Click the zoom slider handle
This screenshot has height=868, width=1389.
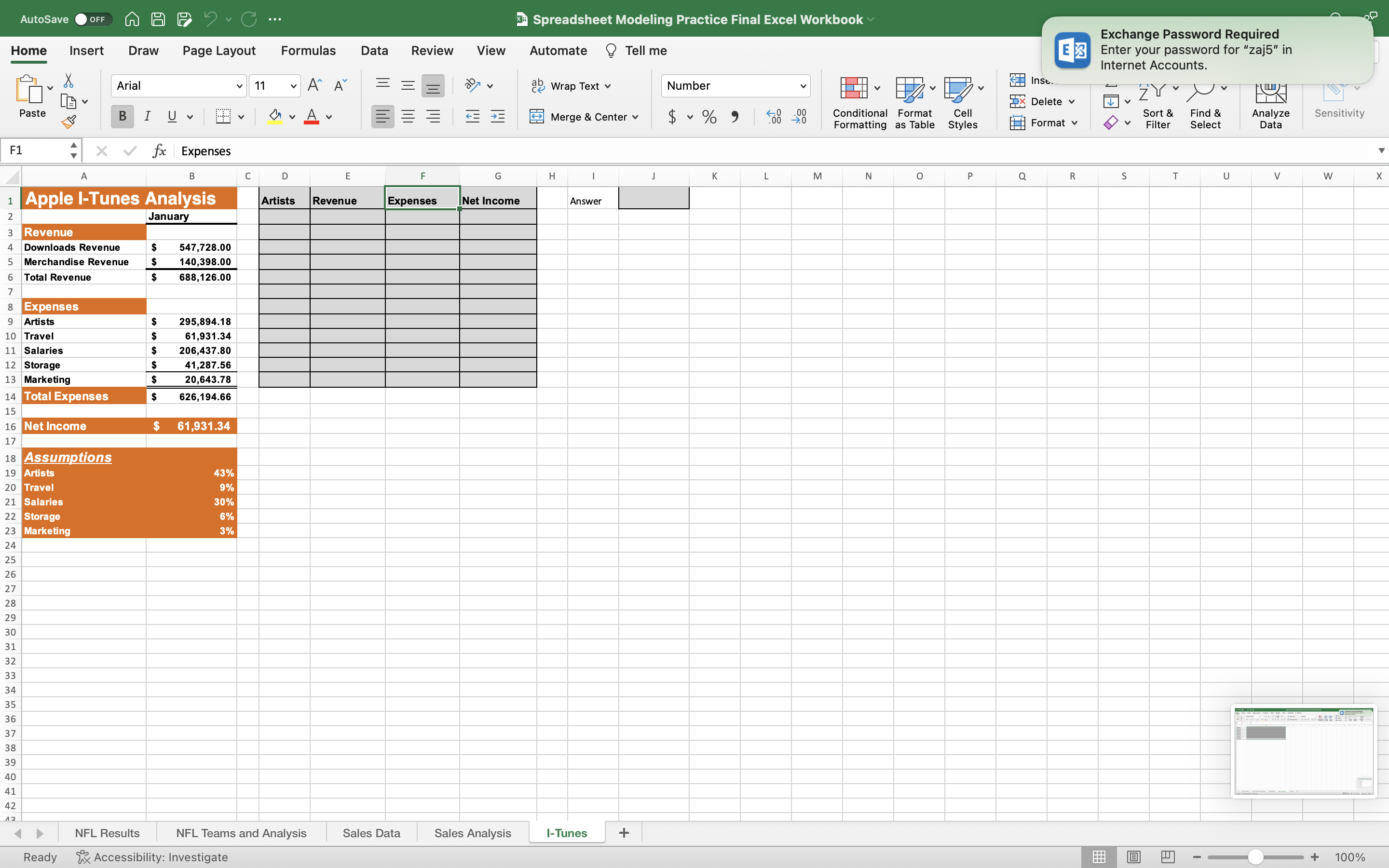tap(1255, 856)
